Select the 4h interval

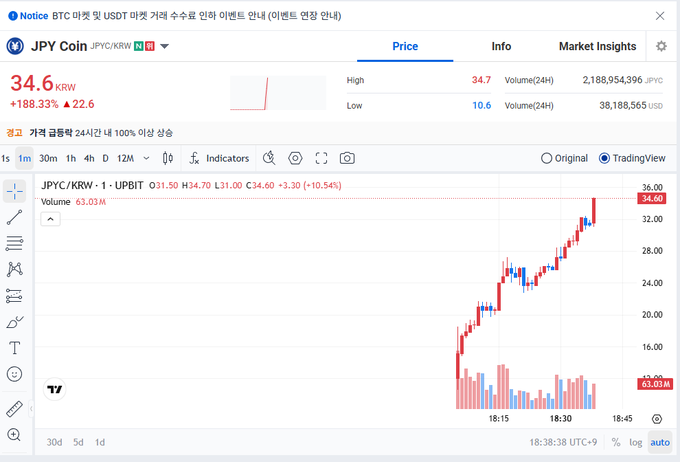pyautogui.click(x=89, y=158)
